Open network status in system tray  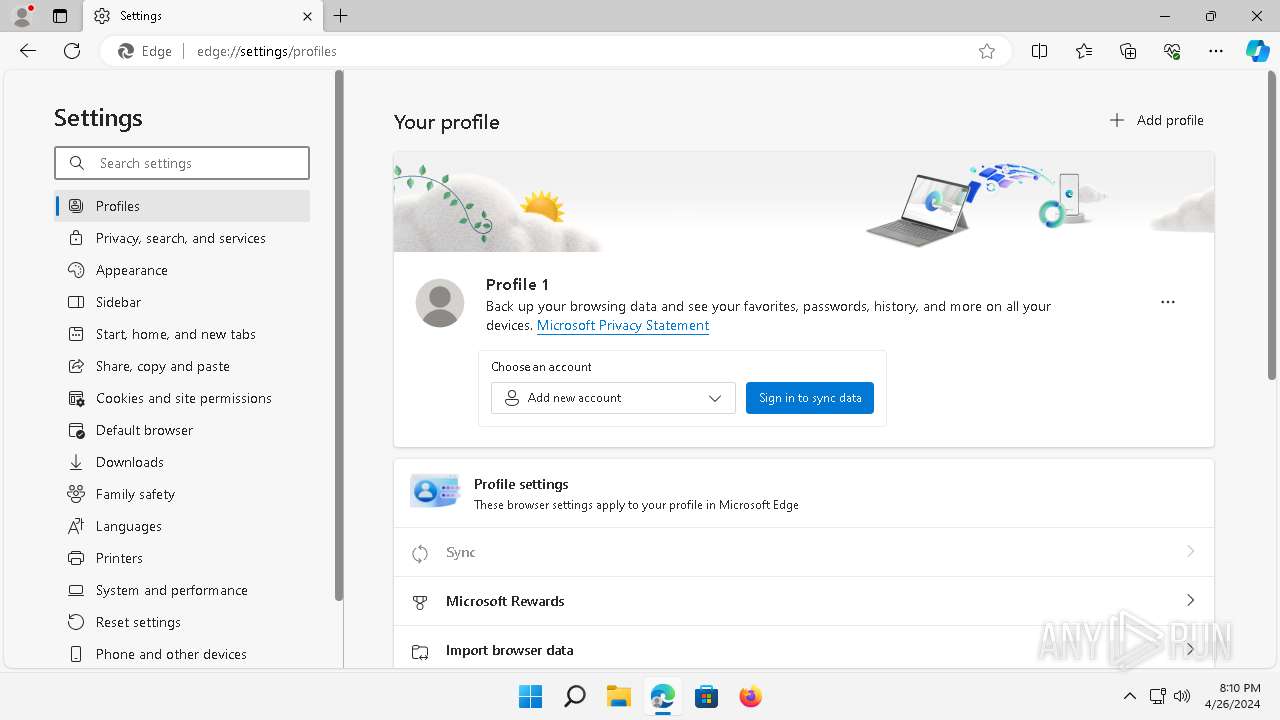1158,696
